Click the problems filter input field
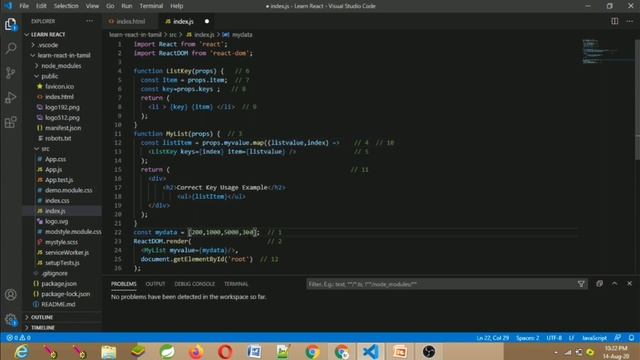This screenshot has width=640, height=360. coord(442,284)
